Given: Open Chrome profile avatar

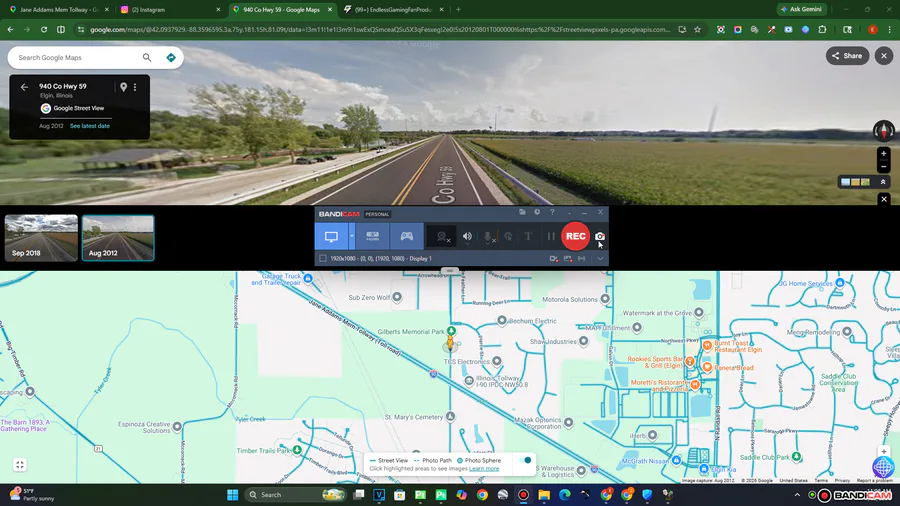Looking at the screenshot, I should 872,29.
